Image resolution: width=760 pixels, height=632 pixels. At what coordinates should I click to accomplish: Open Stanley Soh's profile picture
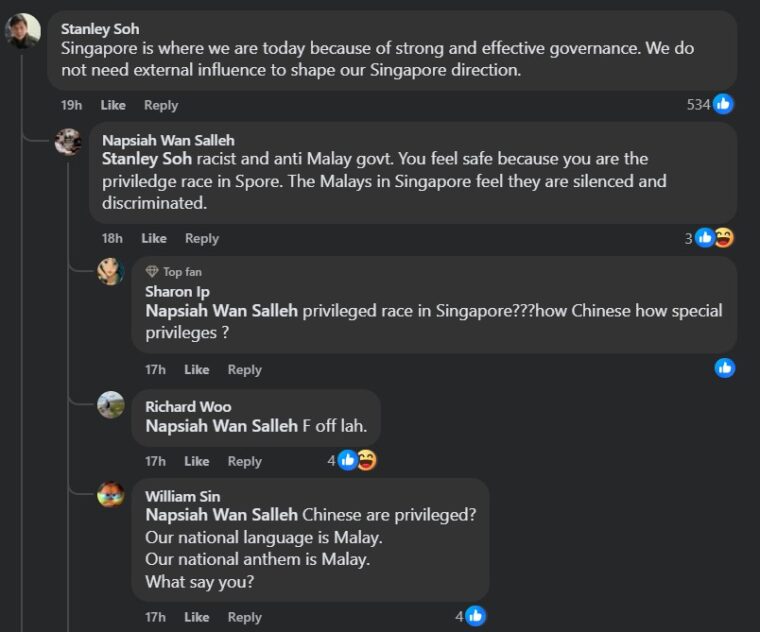(x=22, y=31)
